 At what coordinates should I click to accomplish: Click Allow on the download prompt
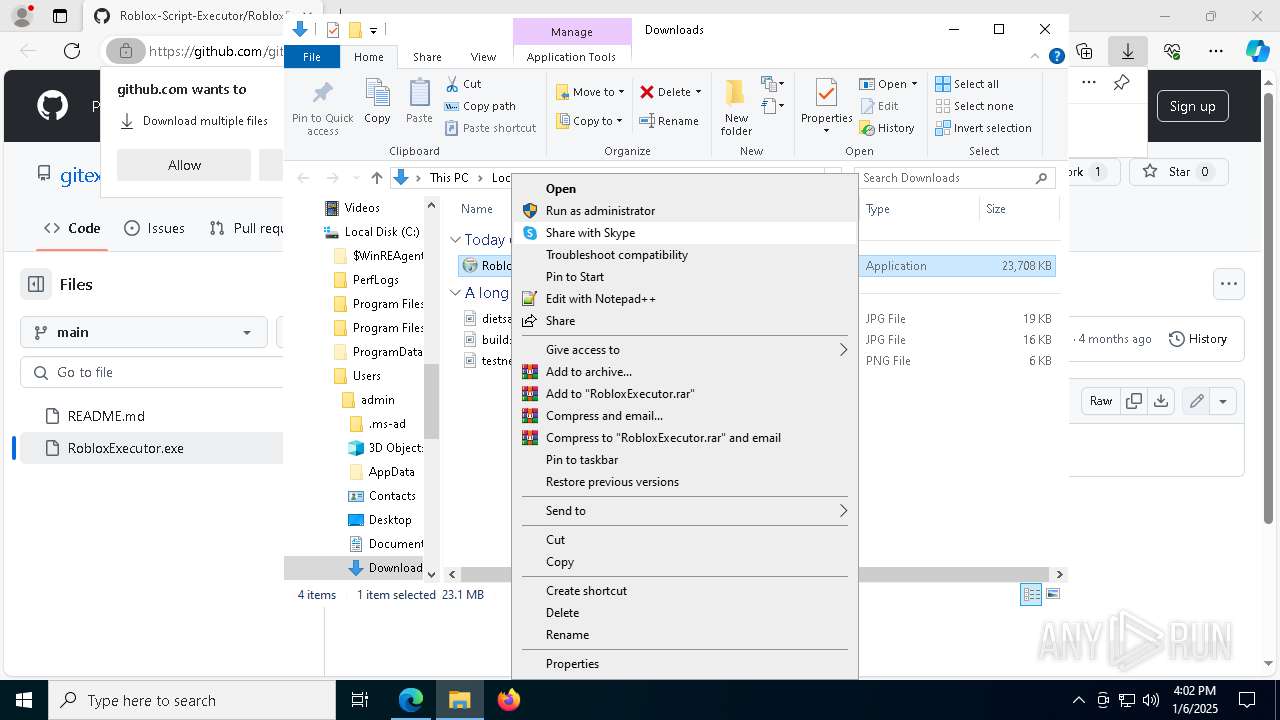[184, 165]
